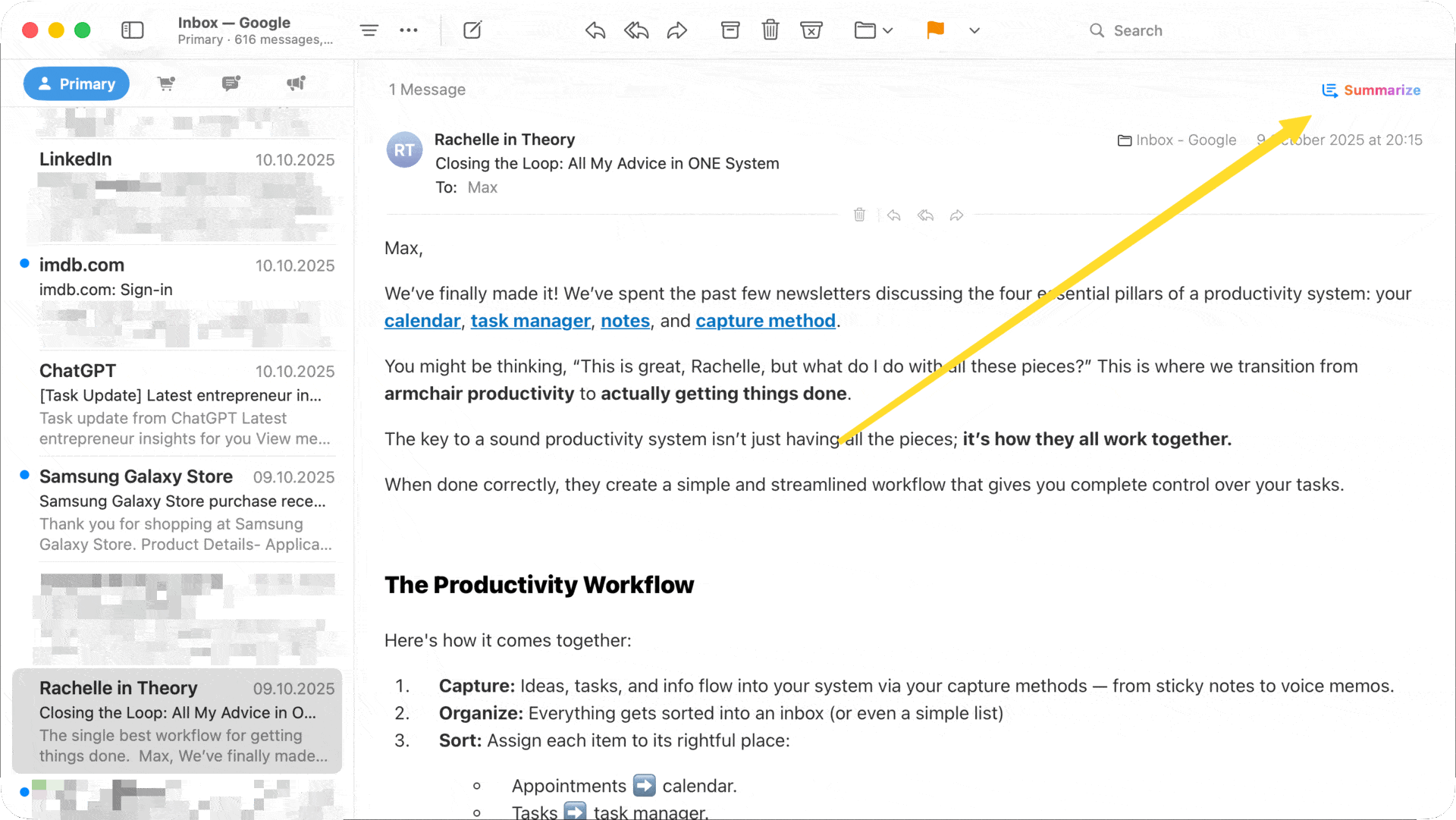Click the Summarize button

point(1371,90)
